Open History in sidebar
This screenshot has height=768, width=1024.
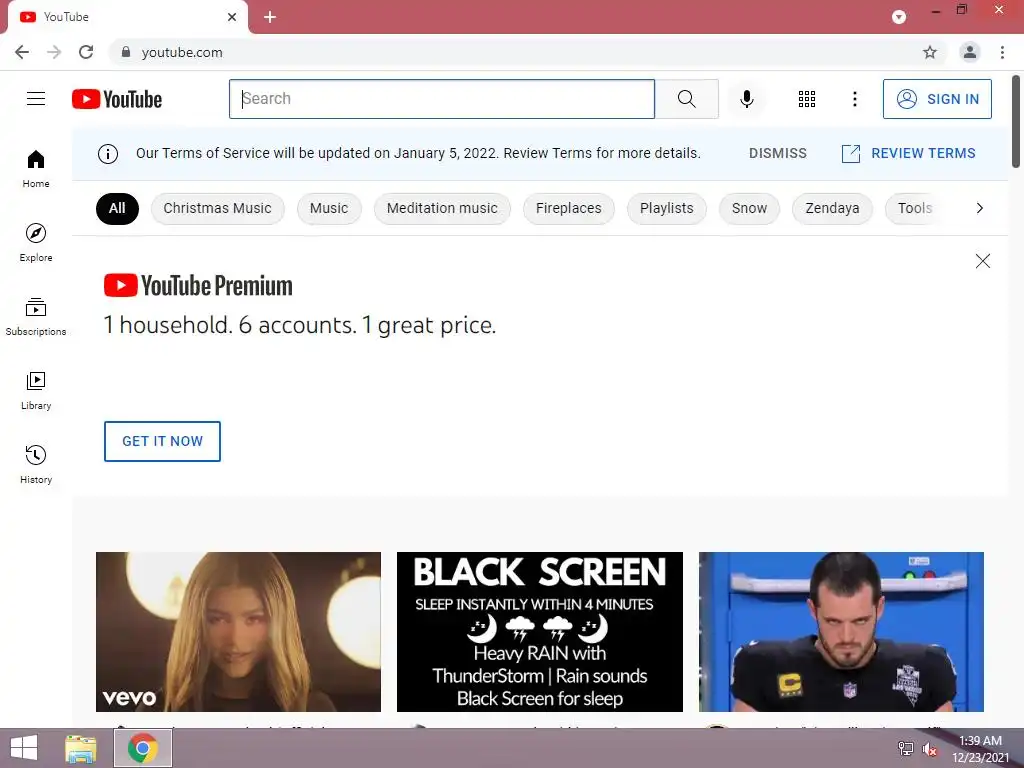[36, 464]
